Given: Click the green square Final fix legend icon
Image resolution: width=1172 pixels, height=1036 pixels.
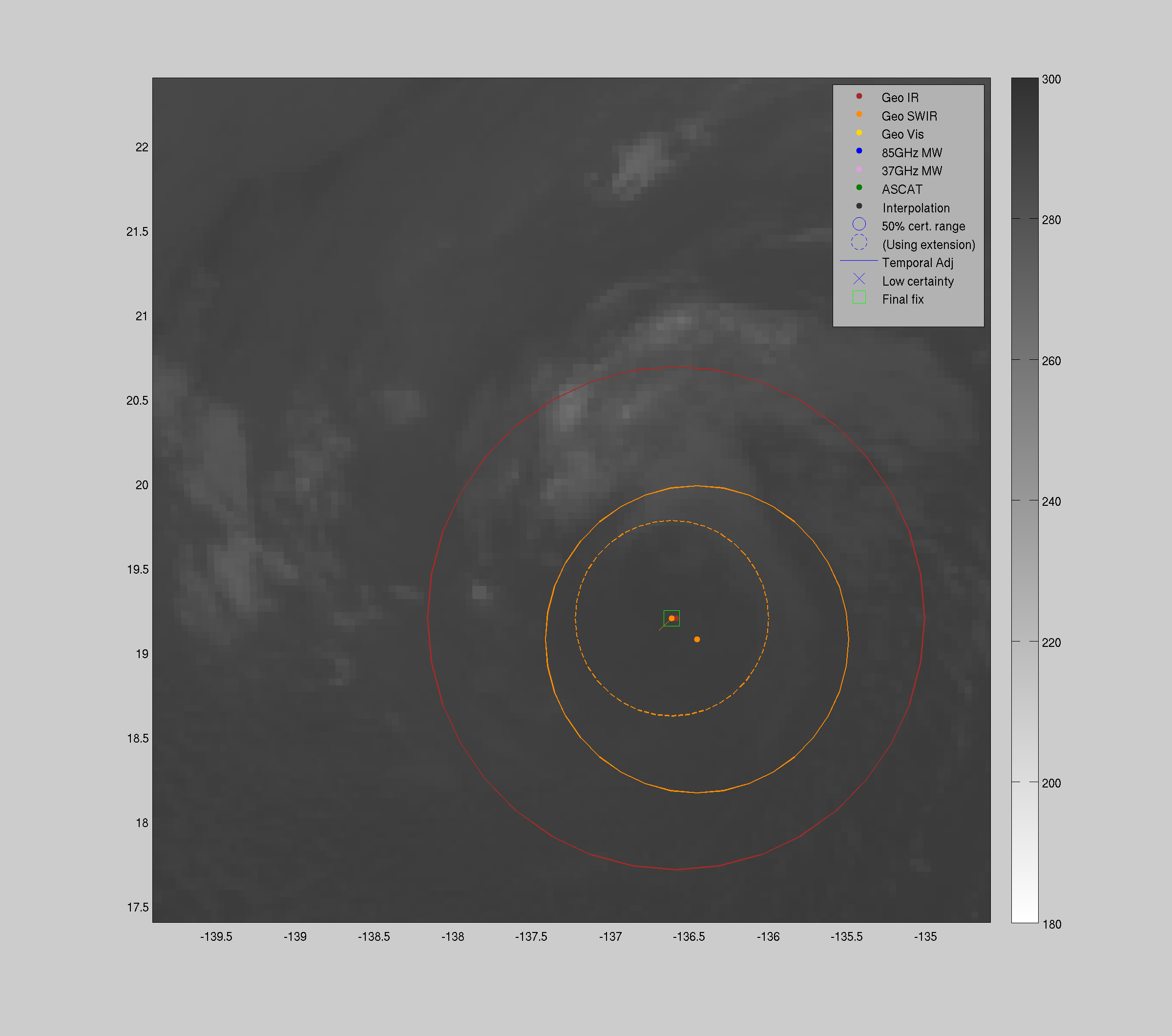Looking at the screenshot, I should (x=859, y=297).
